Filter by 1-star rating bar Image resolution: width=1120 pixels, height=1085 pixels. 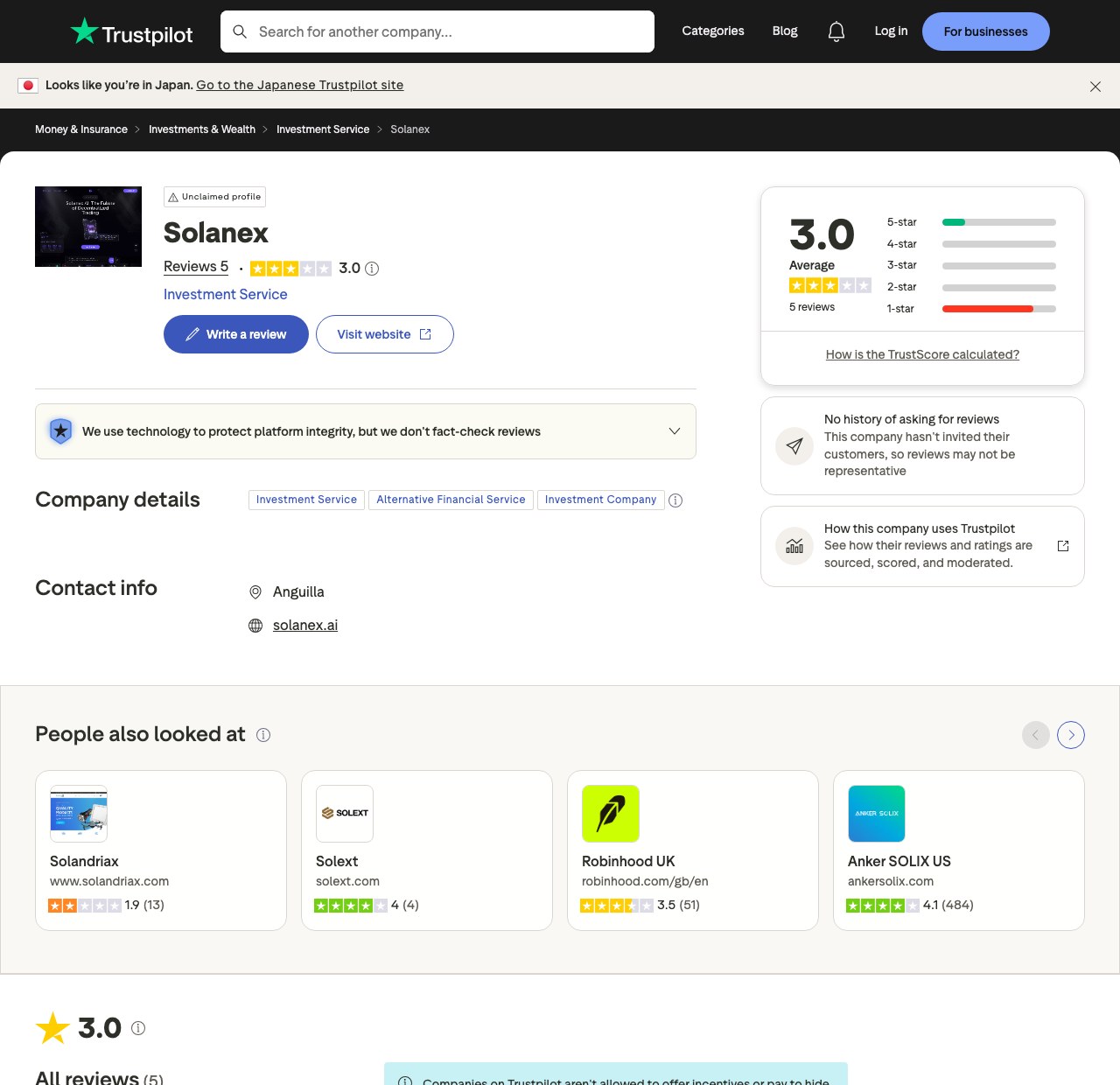pyautogui.click(x=971, y=309)
